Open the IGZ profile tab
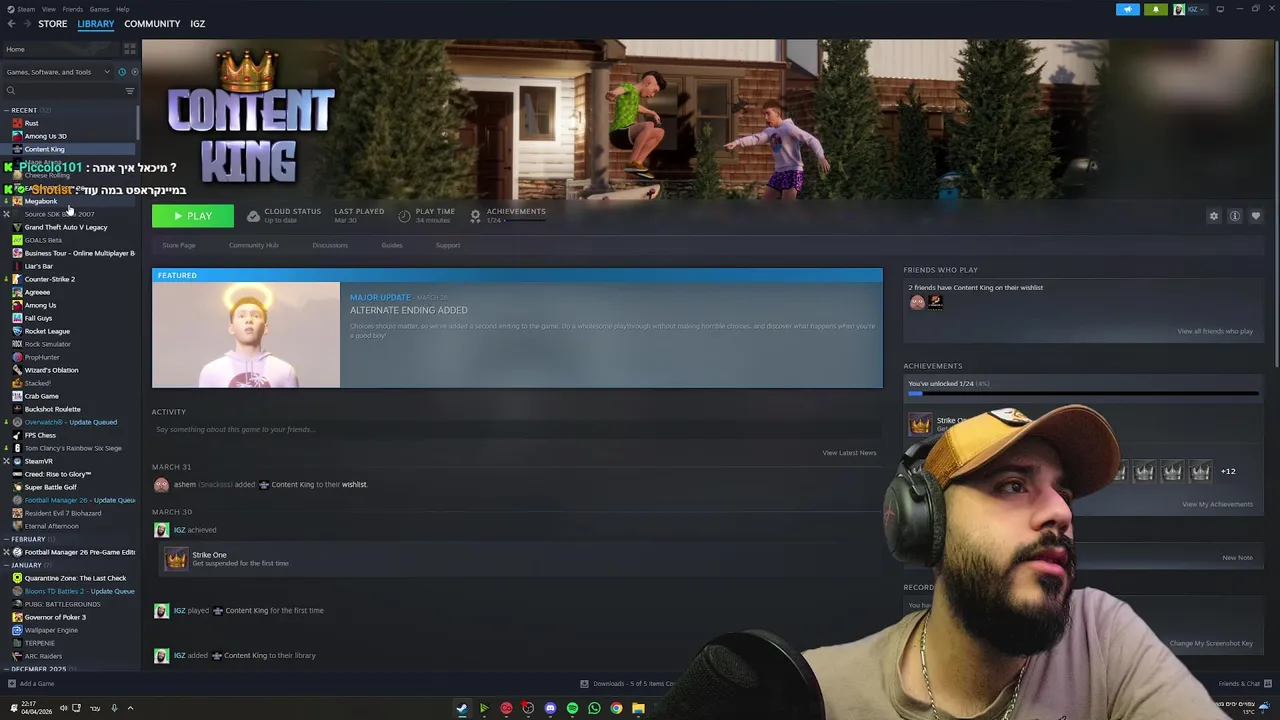 pyautogui.click(x=197, y=24)
